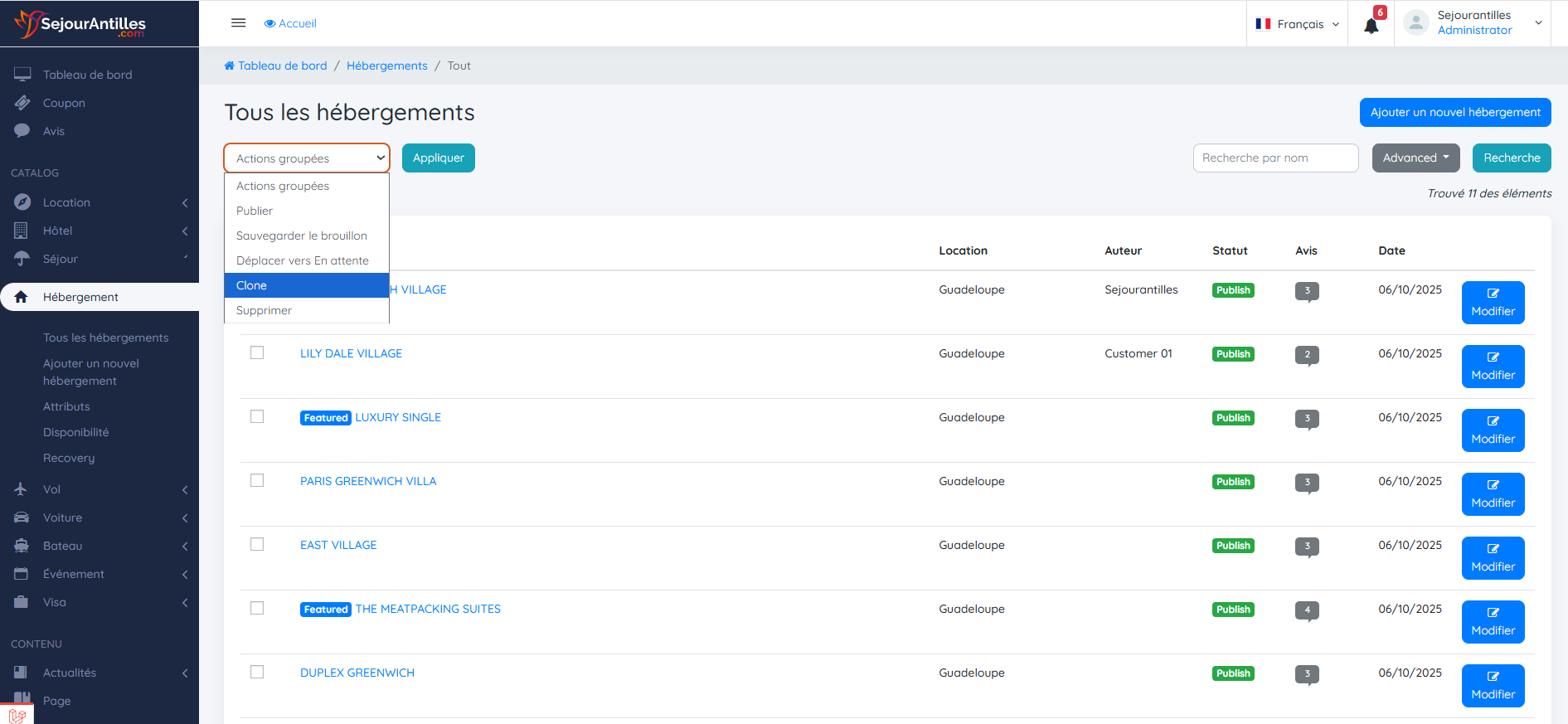1568x724 pixels.
Task: Check the LILY DALE VILLAGE checkbox
Action: 257,353
